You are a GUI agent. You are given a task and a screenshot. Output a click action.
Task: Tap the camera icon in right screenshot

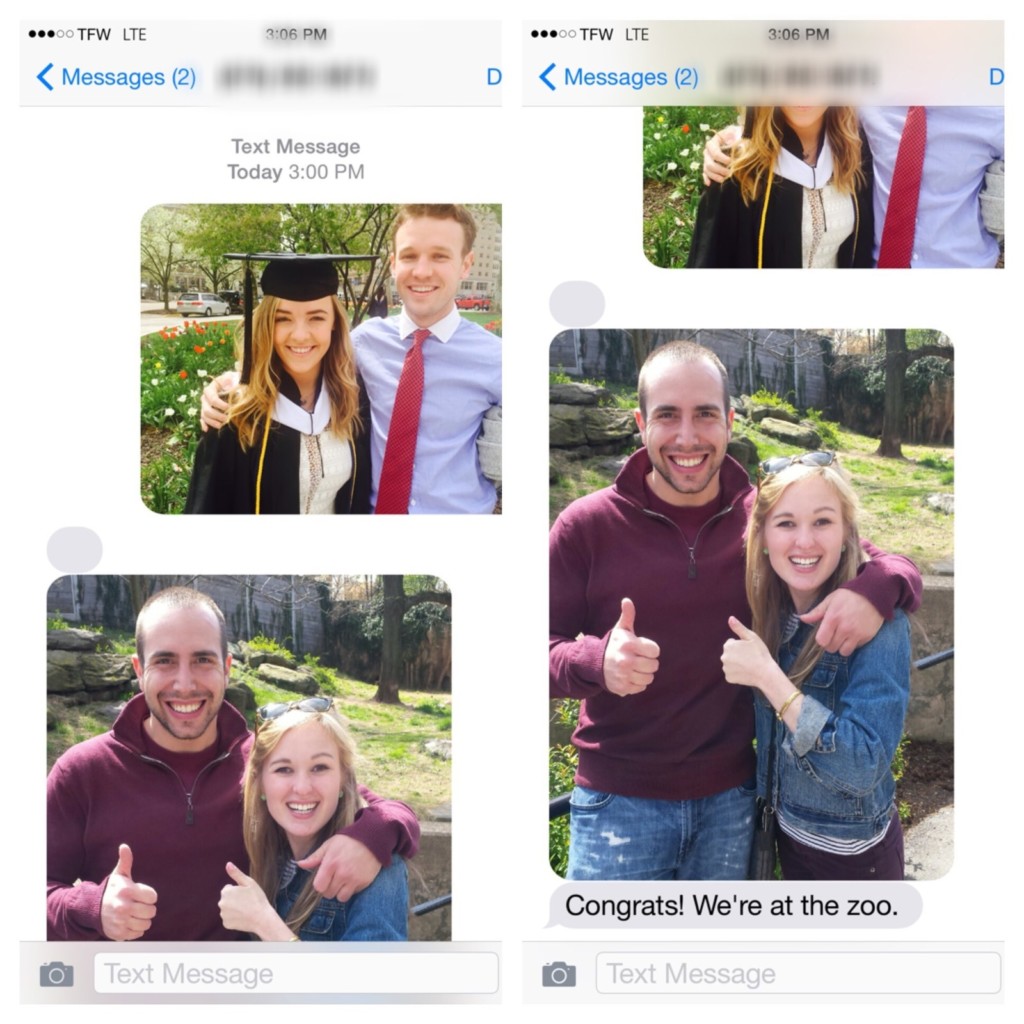pos(559,974)
